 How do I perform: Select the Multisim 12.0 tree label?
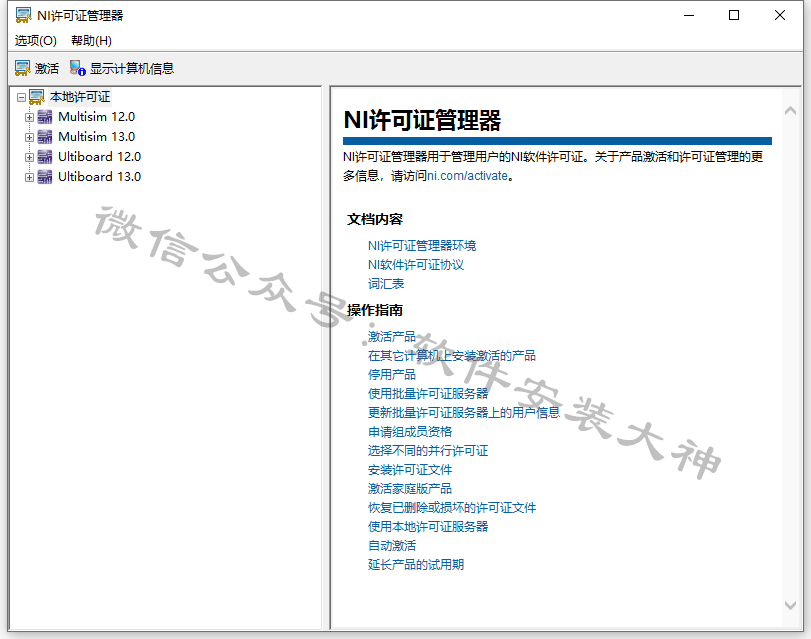tap(97, 117)
